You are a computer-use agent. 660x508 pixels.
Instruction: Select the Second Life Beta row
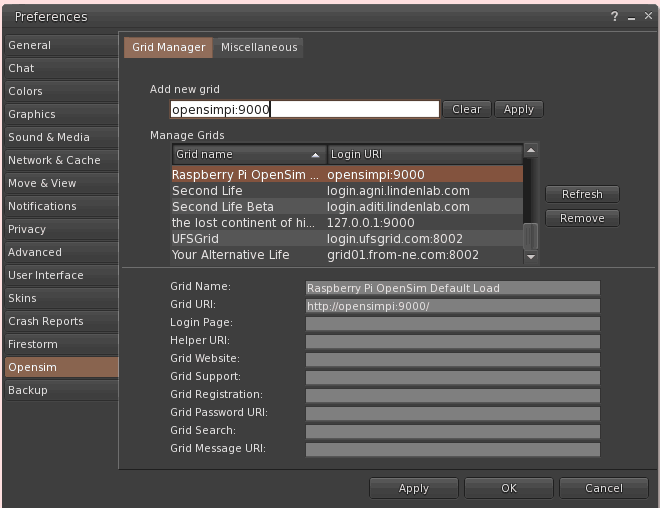[347, 207]
